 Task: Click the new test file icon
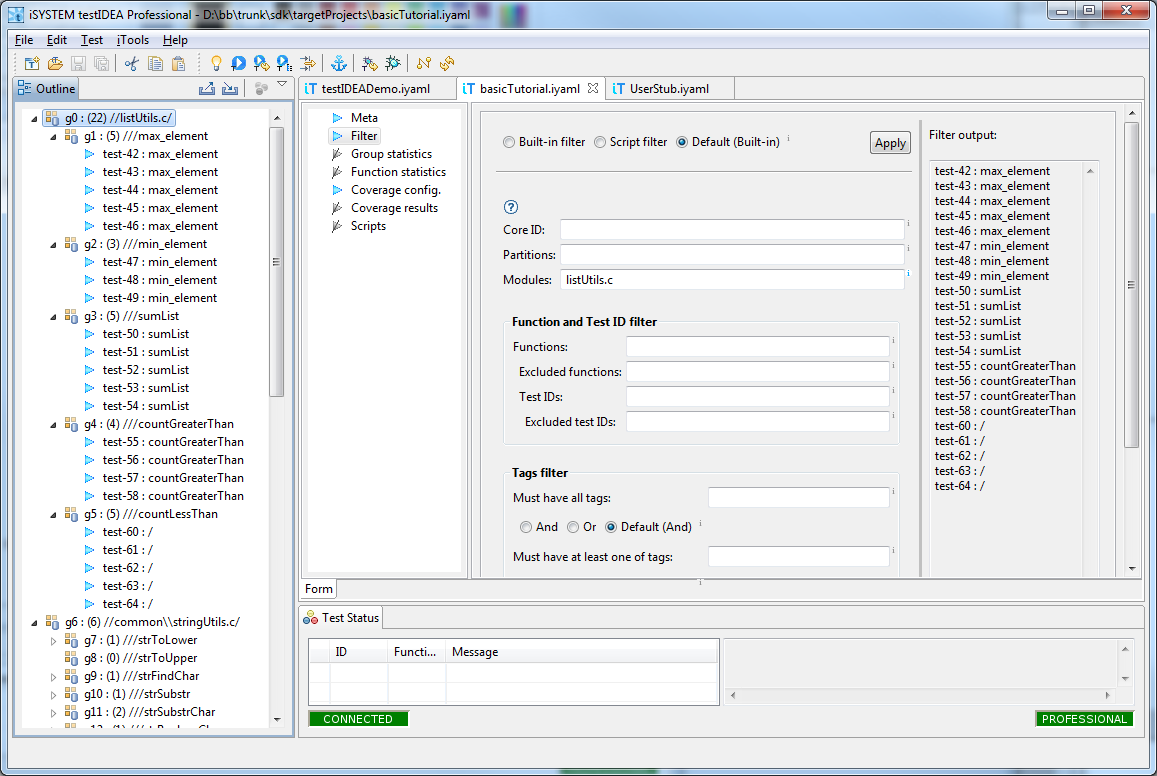pos(32,63)
